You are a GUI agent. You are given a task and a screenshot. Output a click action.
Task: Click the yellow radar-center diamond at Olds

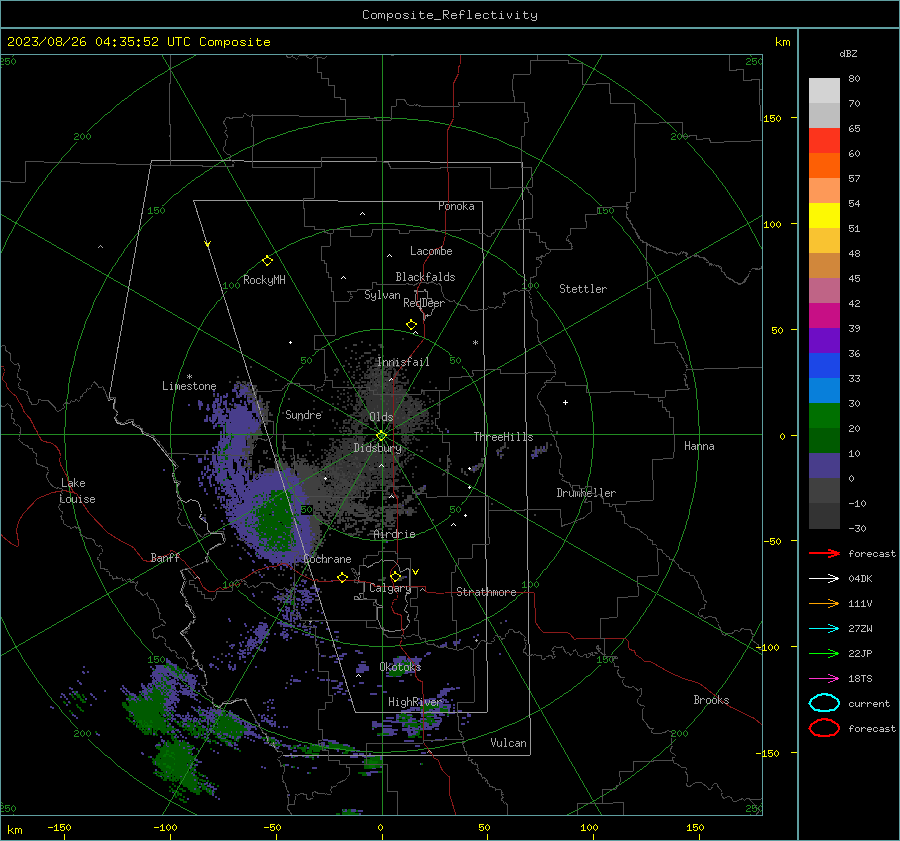point(381,436)
